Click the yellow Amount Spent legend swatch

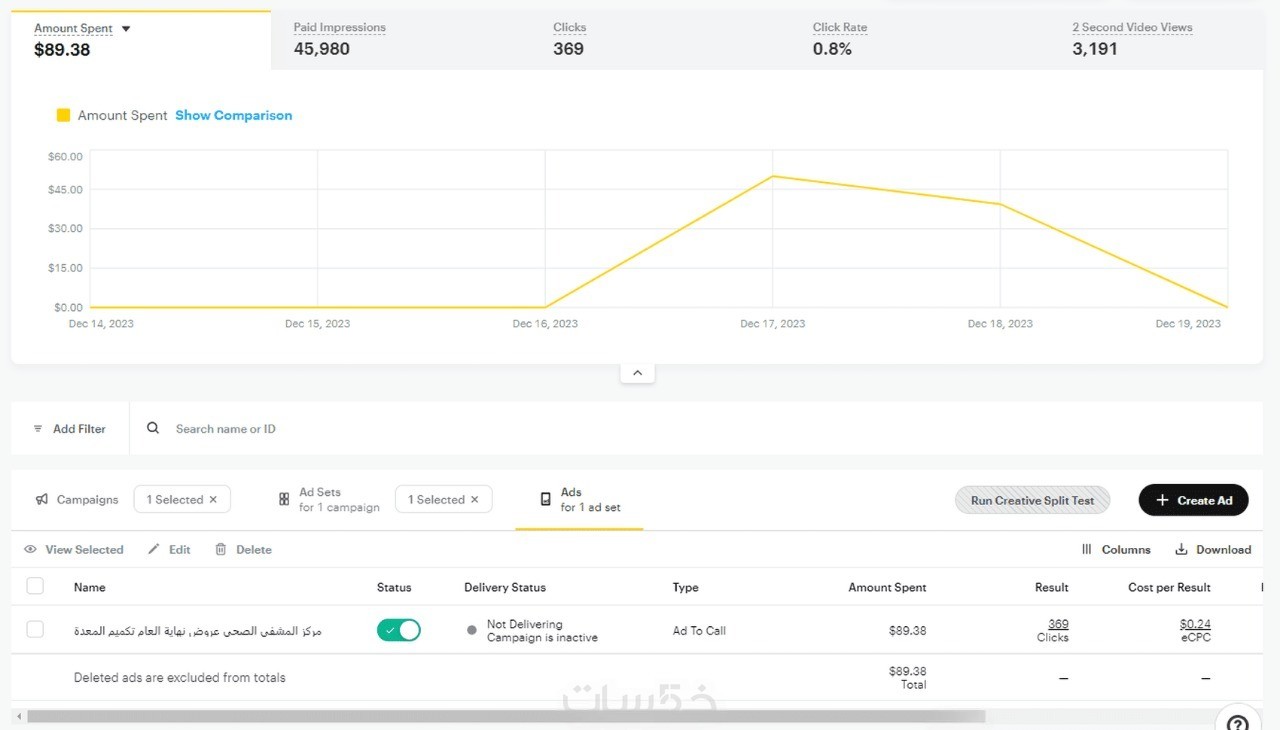(64, 115)
